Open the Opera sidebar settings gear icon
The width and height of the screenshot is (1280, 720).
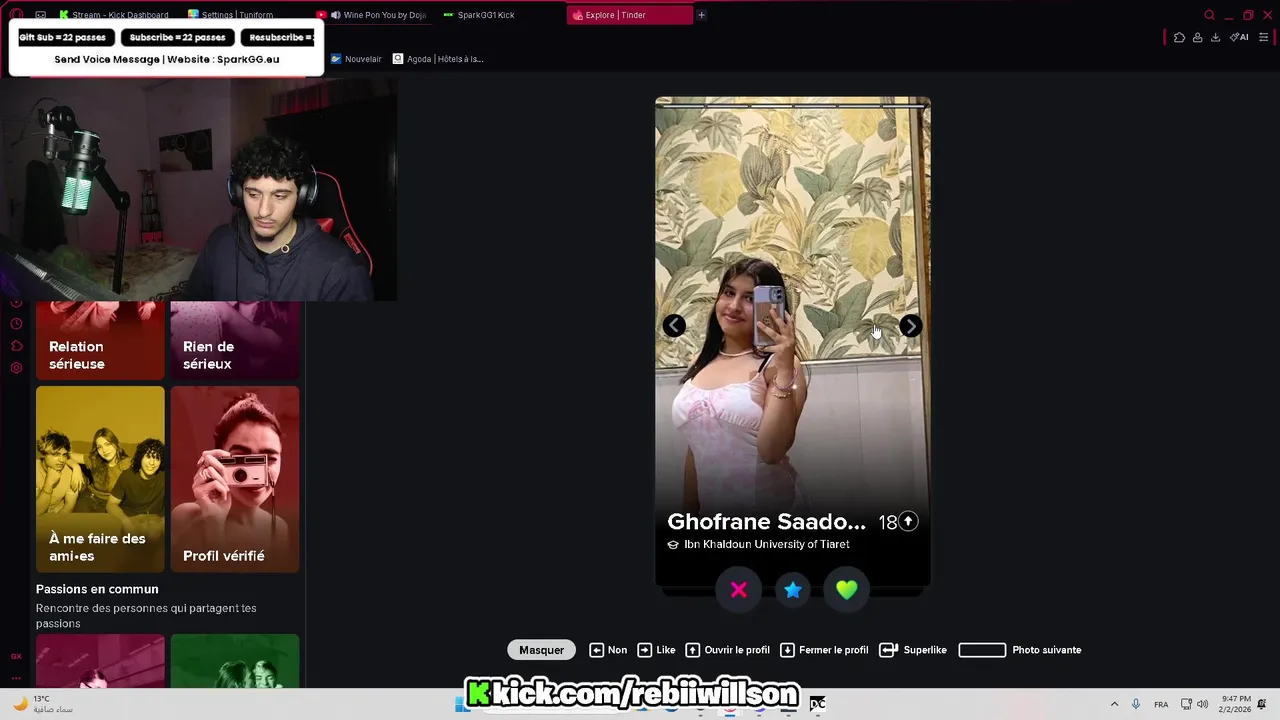click(x=16, y=368)
